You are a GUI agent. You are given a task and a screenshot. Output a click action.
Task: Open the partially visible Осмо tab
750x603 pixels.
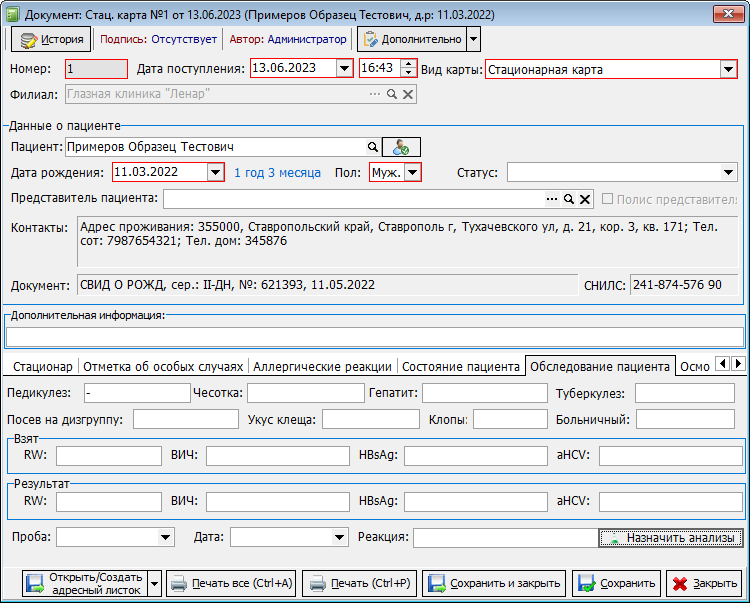point(695,367)
